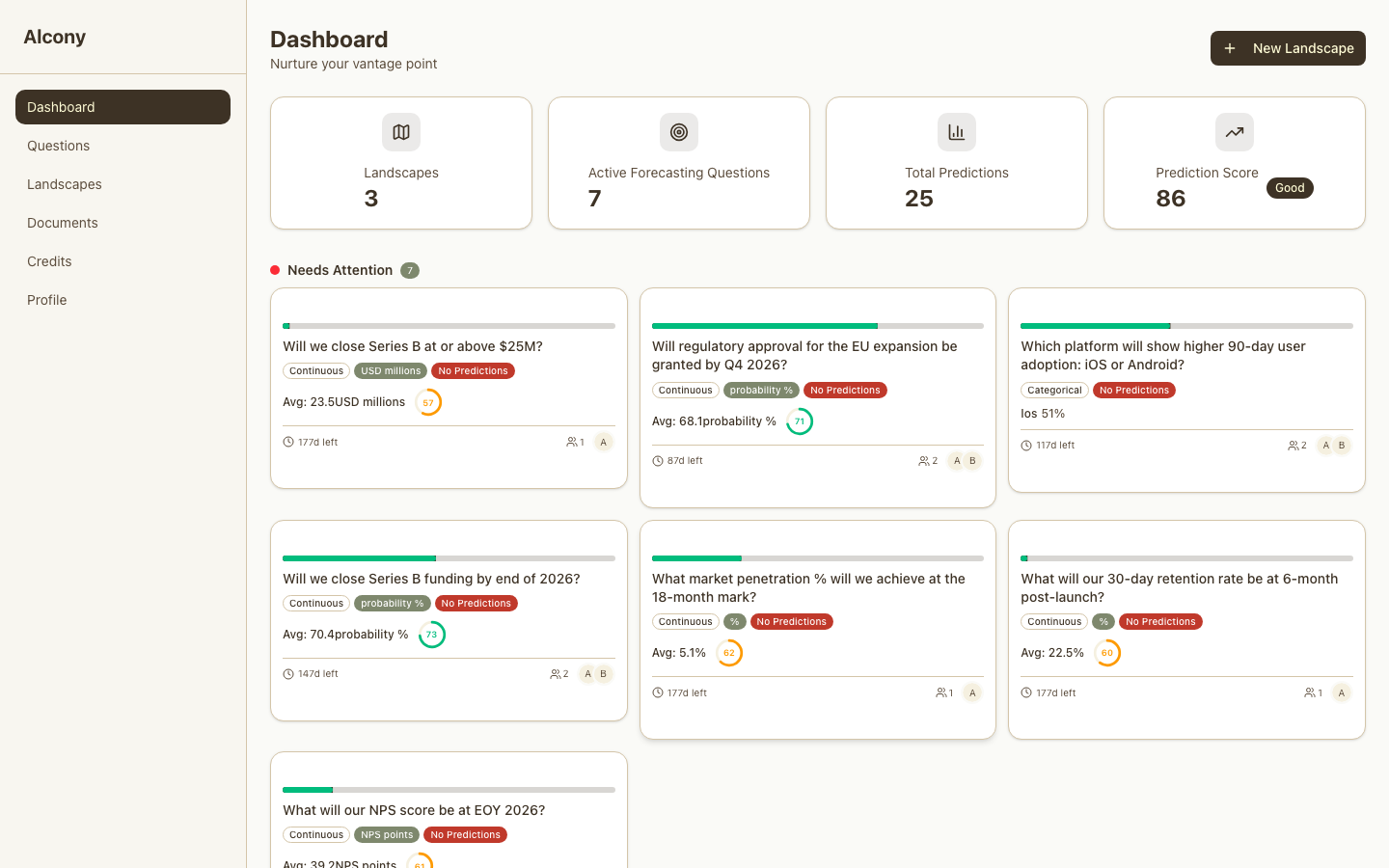Click the Ios 51% text
The image size is (1389, 868).
pyautogui.click(x=1043, y=414)
